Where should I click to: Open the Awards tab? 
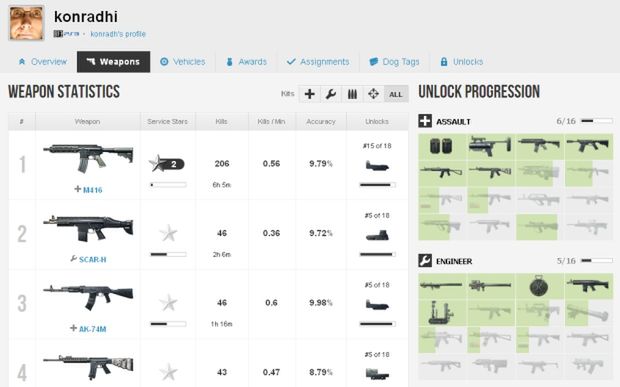pos(246,62)
